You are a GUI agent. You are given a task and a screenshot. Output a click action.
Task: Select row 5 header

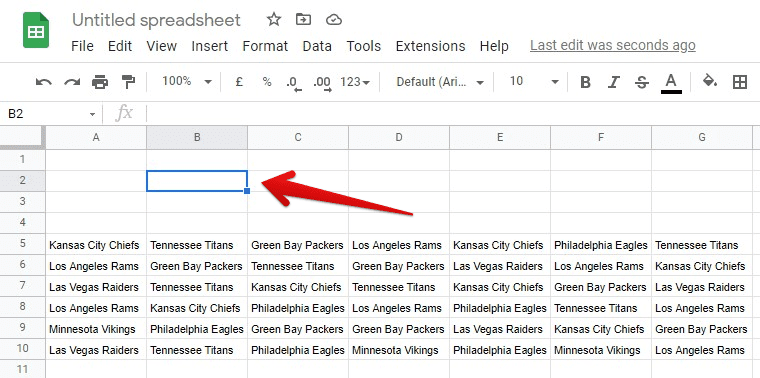point(23,244)
